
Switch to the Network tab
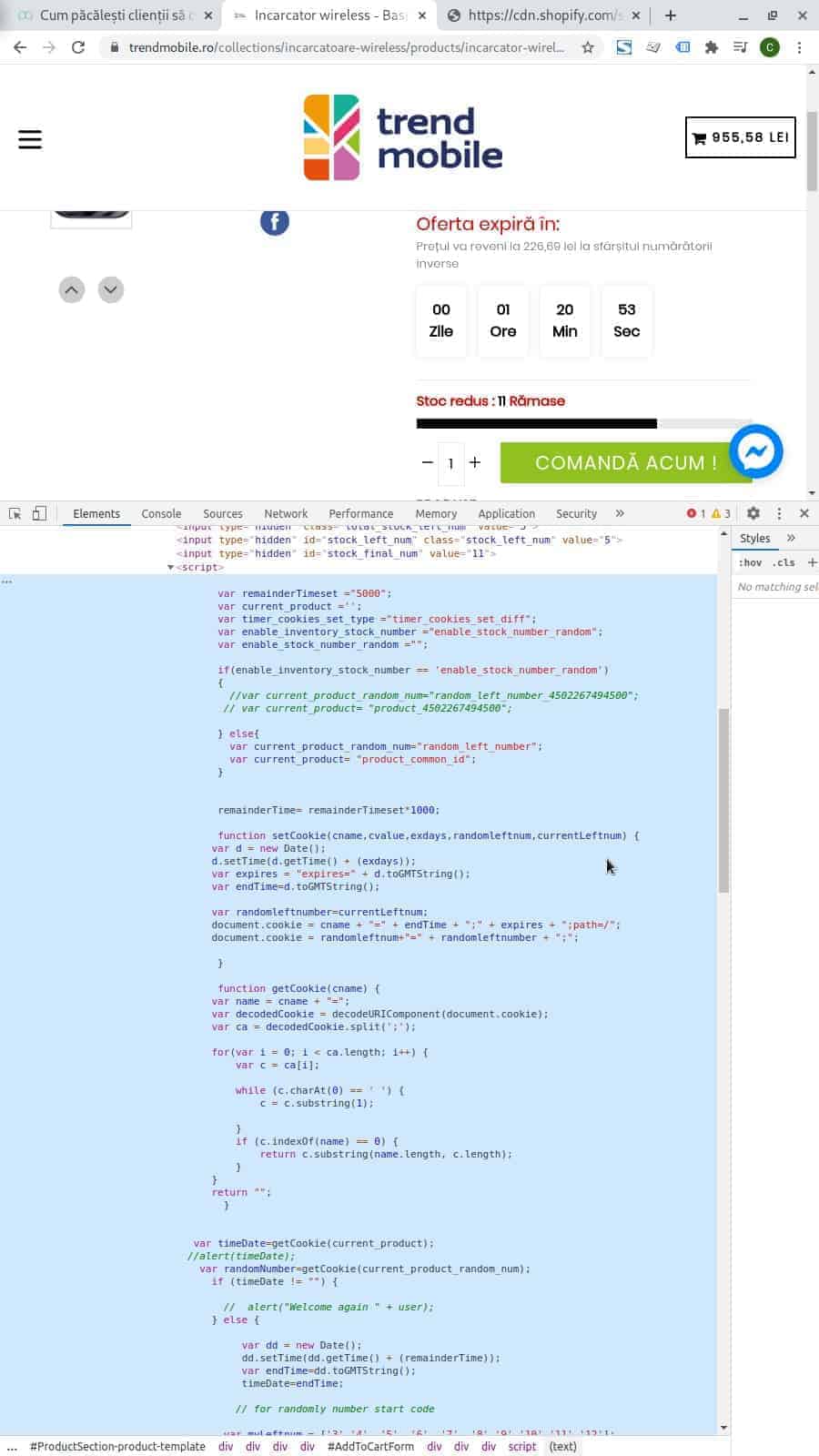286,513
